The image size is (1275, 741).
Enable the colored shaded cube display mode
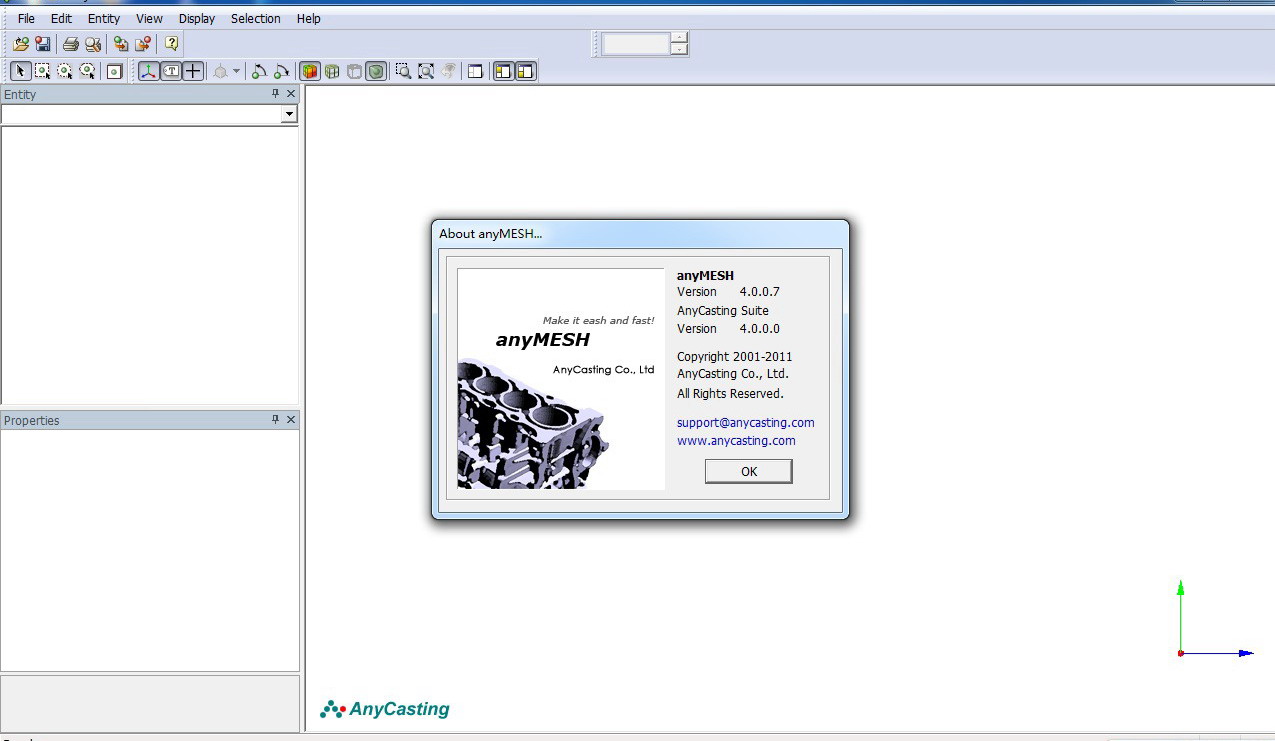[x=310, y=71]
